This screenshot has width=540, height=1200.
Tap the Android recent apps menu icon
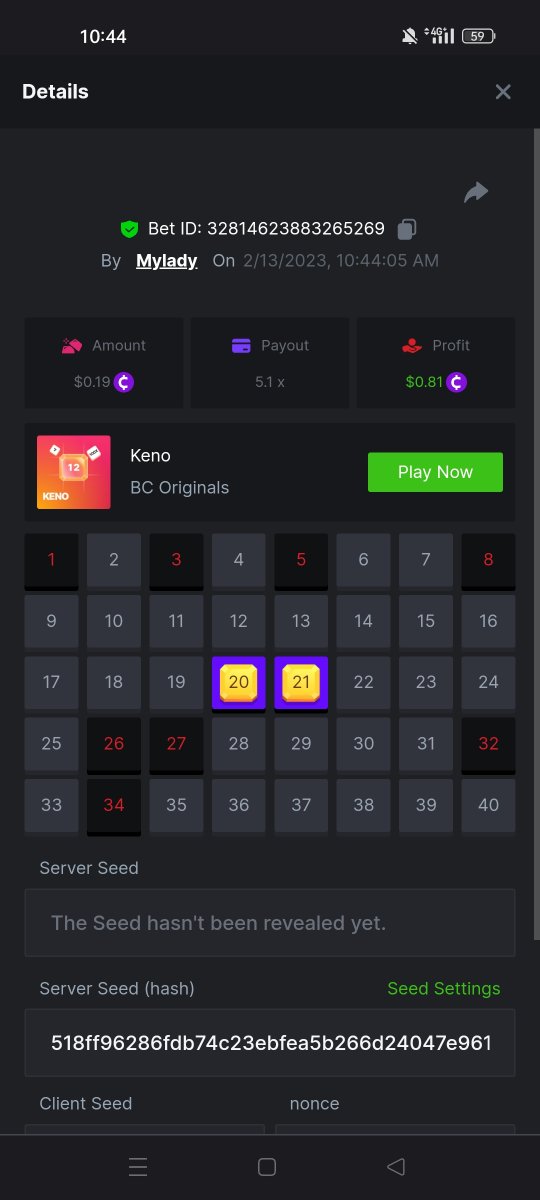[x=138, y=1167]
